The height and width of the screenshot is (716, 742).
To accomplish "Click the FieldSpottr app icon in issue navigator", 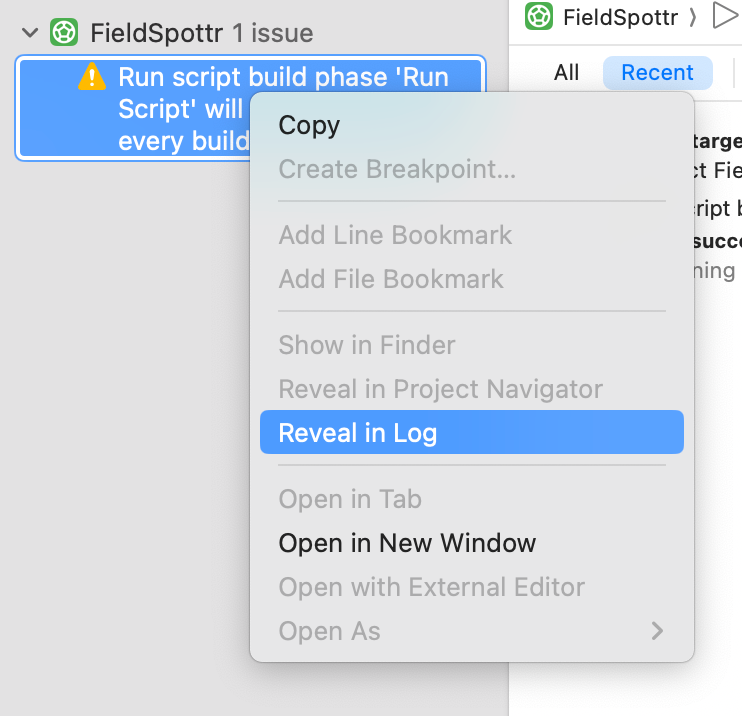I will coord(64,32).
